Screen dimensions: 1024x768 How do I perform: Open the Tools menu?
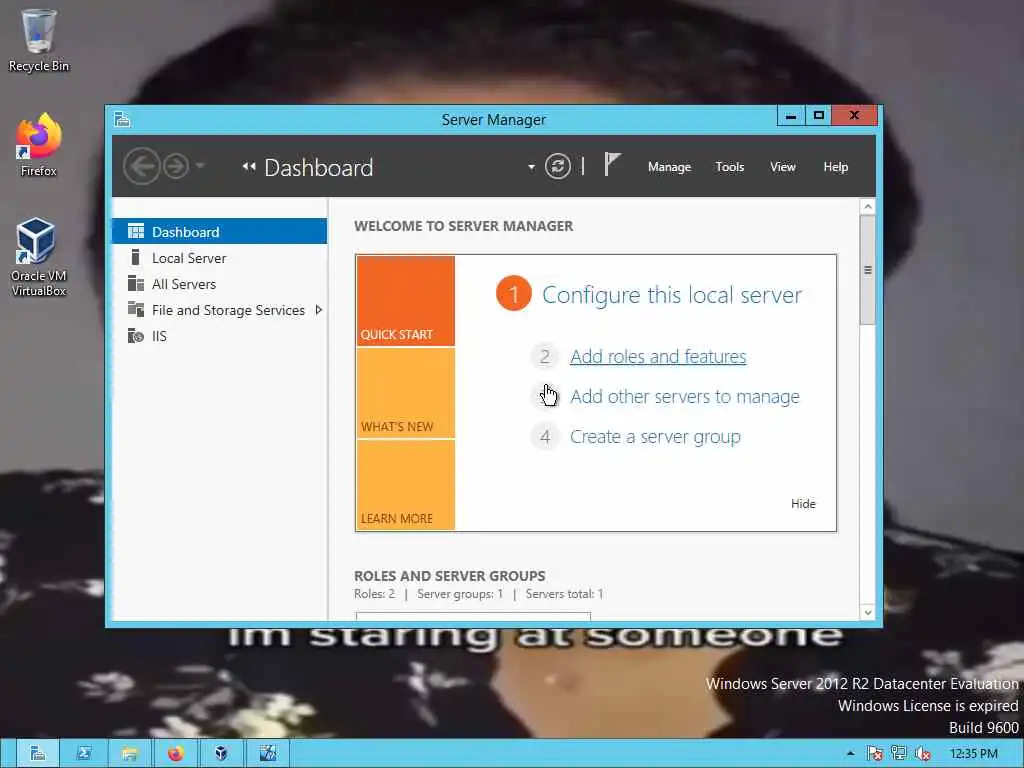729,167
